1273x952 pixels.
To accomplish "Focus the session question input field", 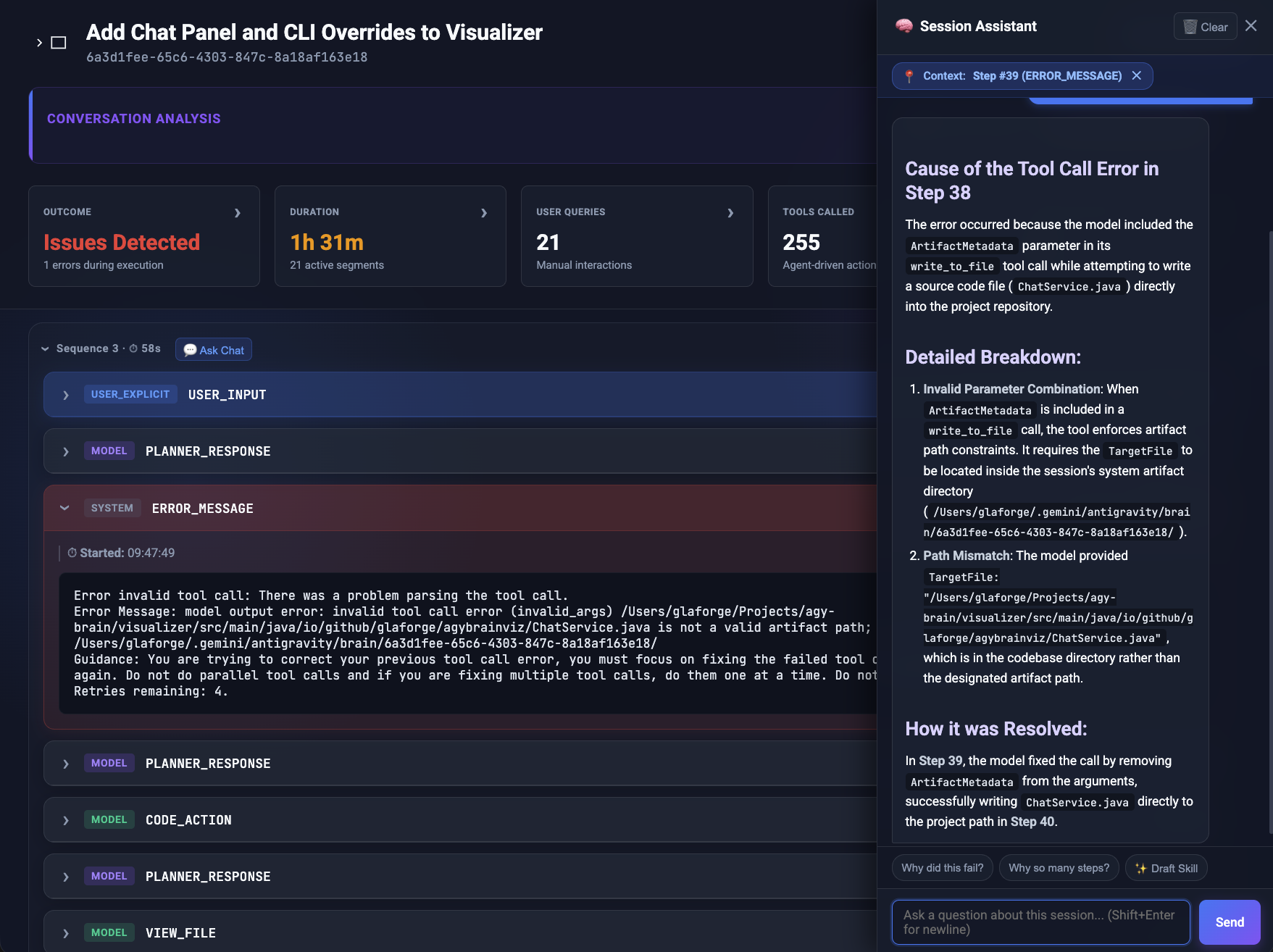I will (1040, 922).
